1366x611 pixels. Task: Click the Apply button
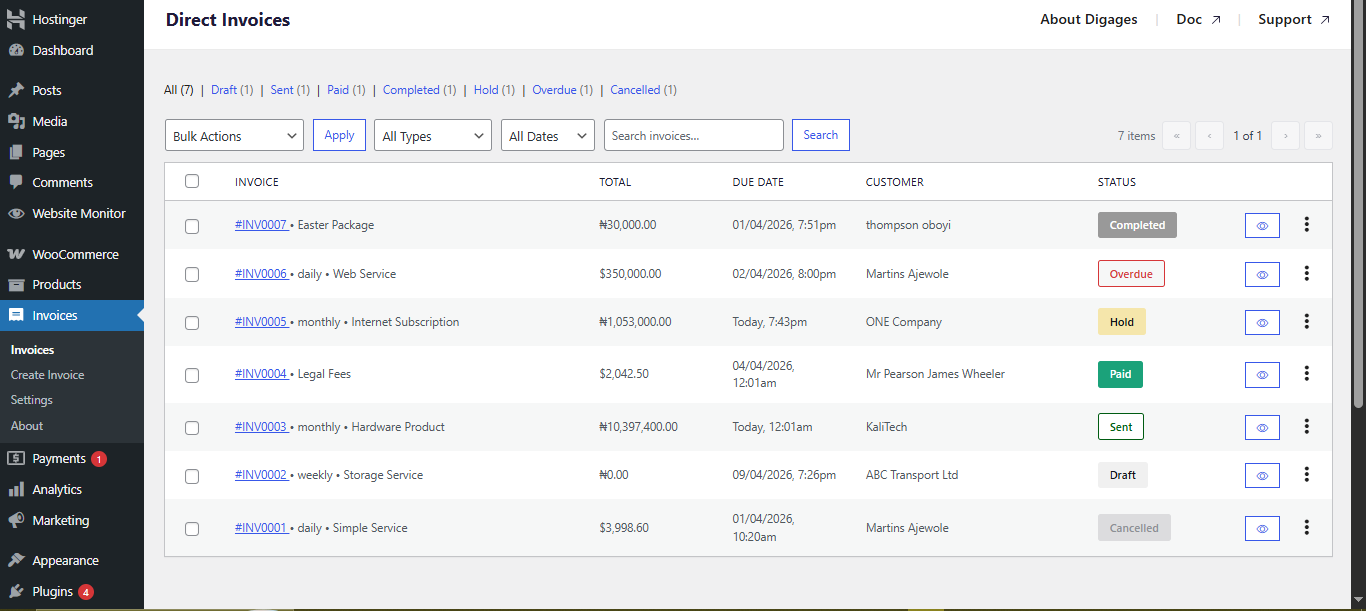339,135
